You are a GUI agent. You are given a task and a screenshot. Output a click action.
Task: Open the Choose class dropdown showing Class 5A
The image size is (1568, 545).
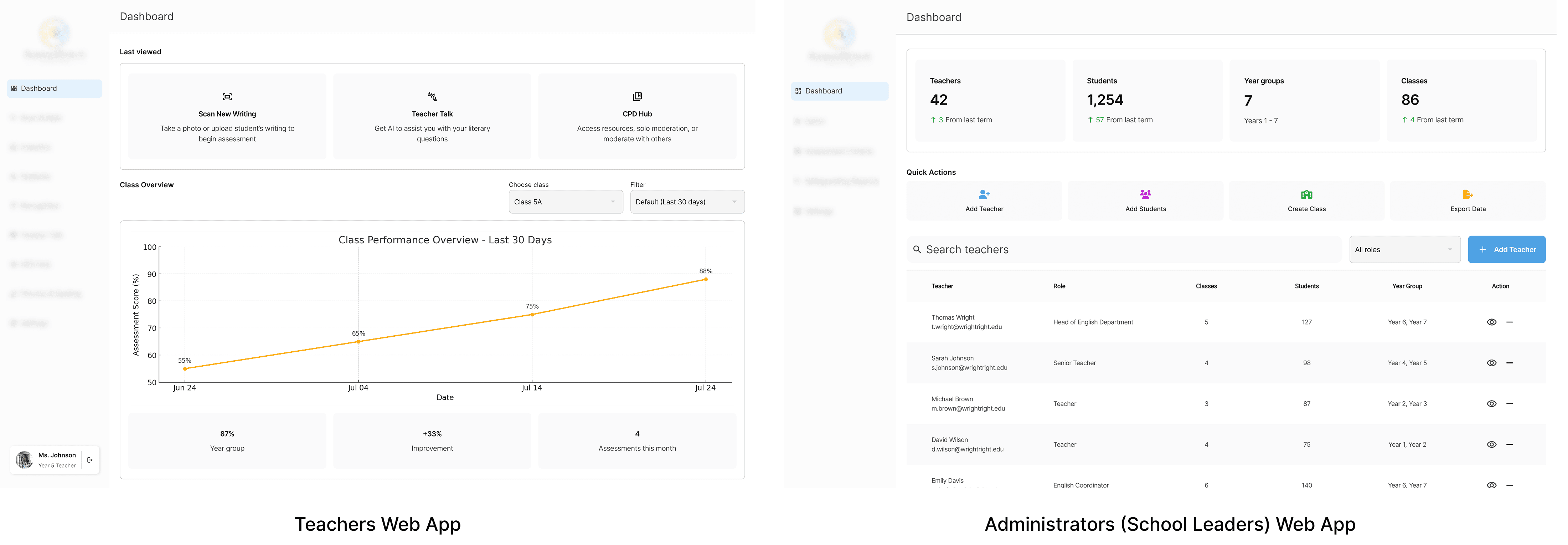(566, 202)
